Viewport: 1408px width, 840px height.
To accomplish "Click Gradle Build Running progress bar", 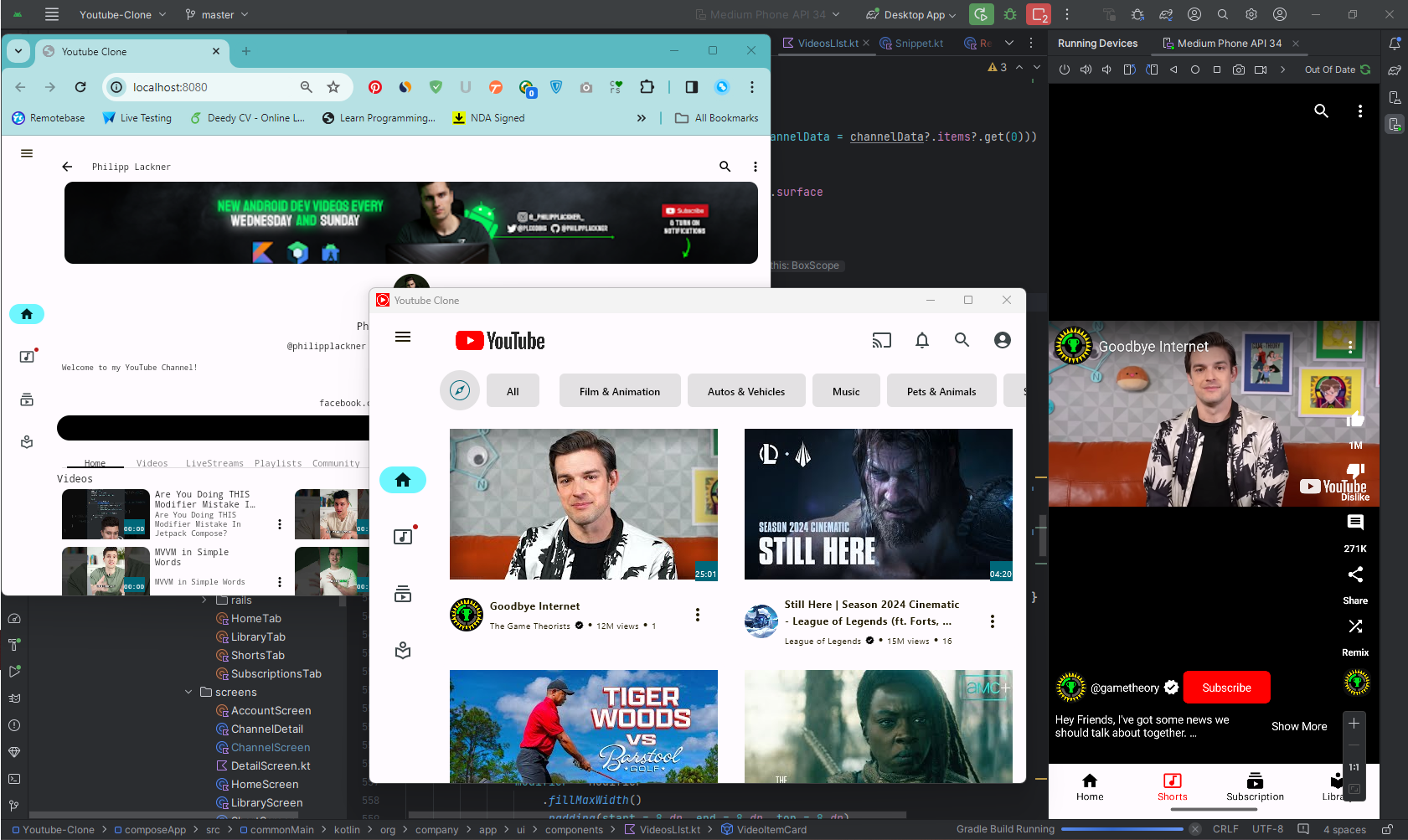I will point(1122,829).
